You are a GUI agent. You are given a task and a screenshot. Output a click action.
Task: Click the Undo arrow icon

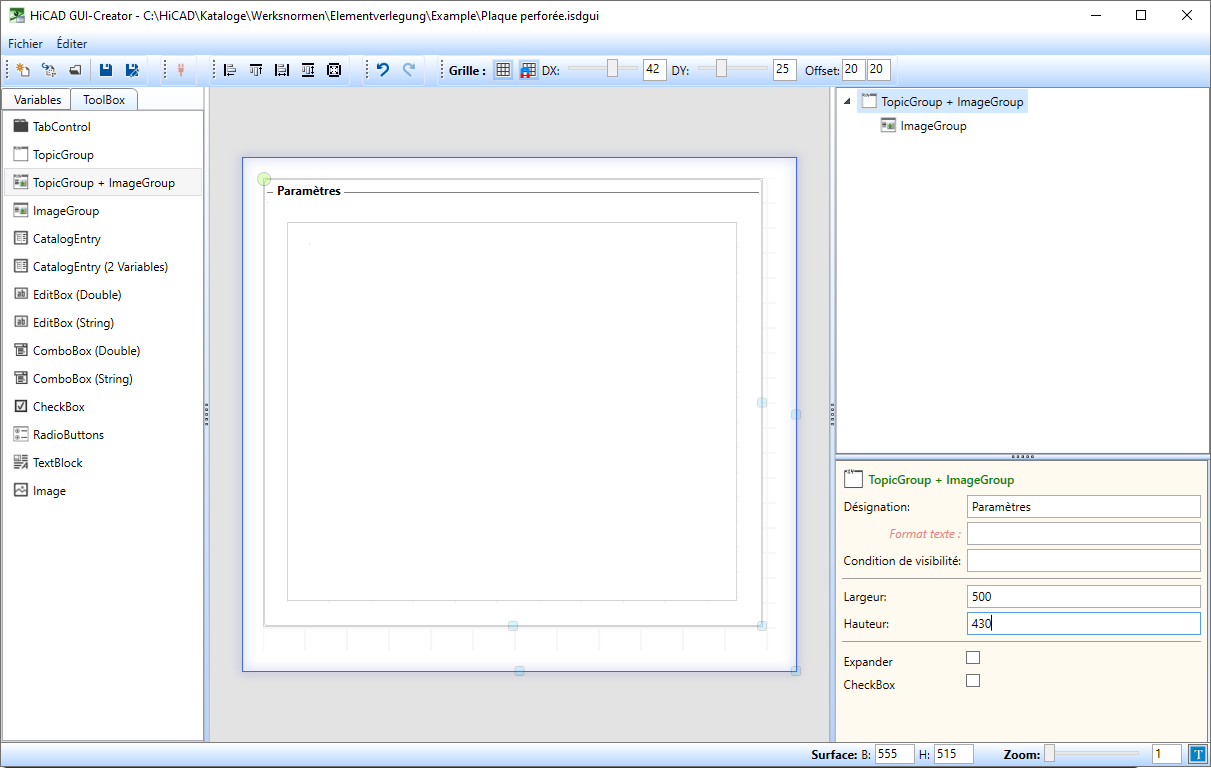(382, 70)
